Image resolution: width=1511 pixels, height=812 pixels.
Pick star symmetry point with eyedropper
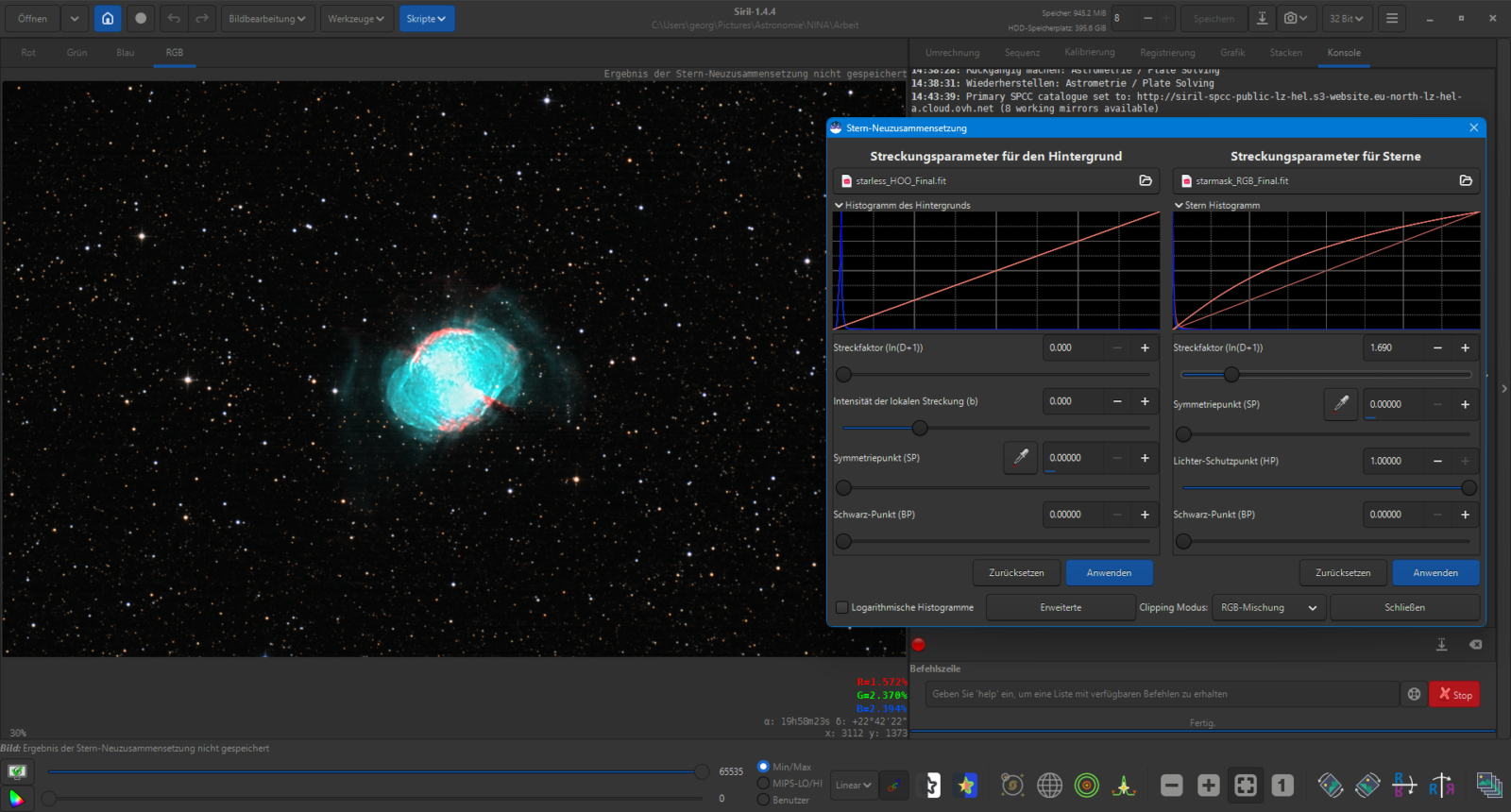[x=1341, y=404]
